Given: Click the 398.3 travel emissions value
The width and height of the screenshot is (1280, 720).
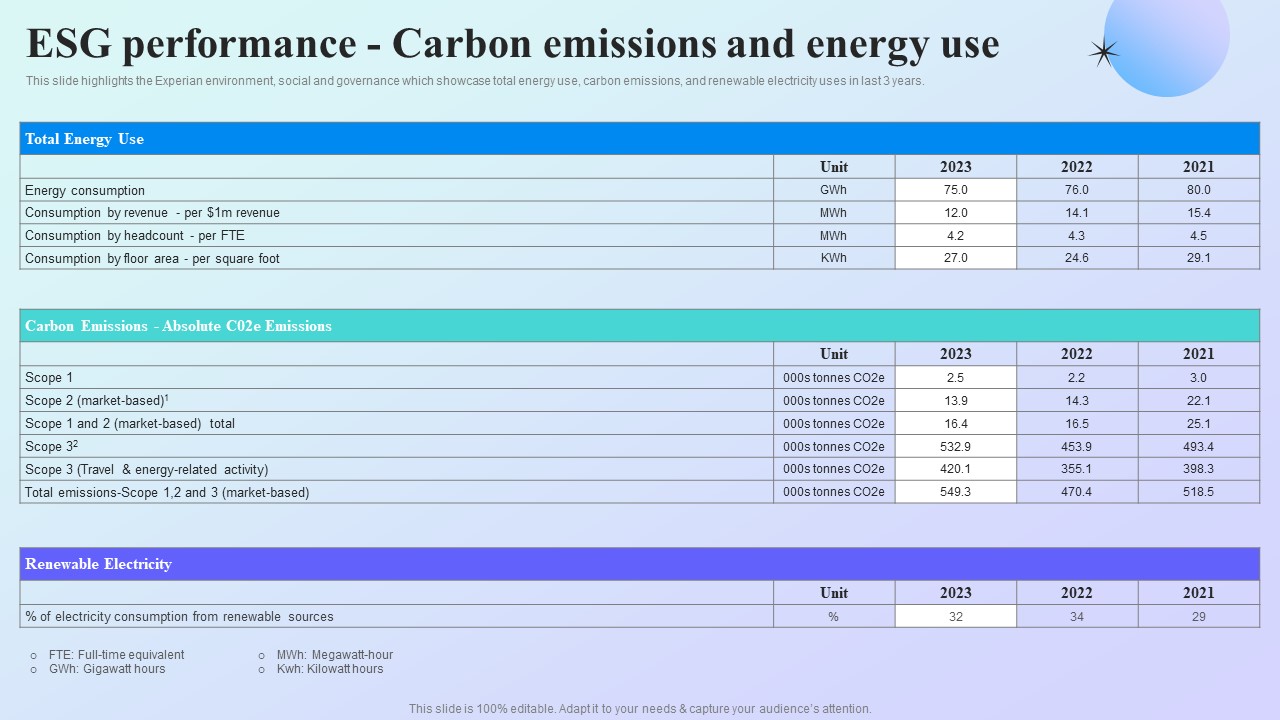Looking at the screenshot, I should (1199, 469).
